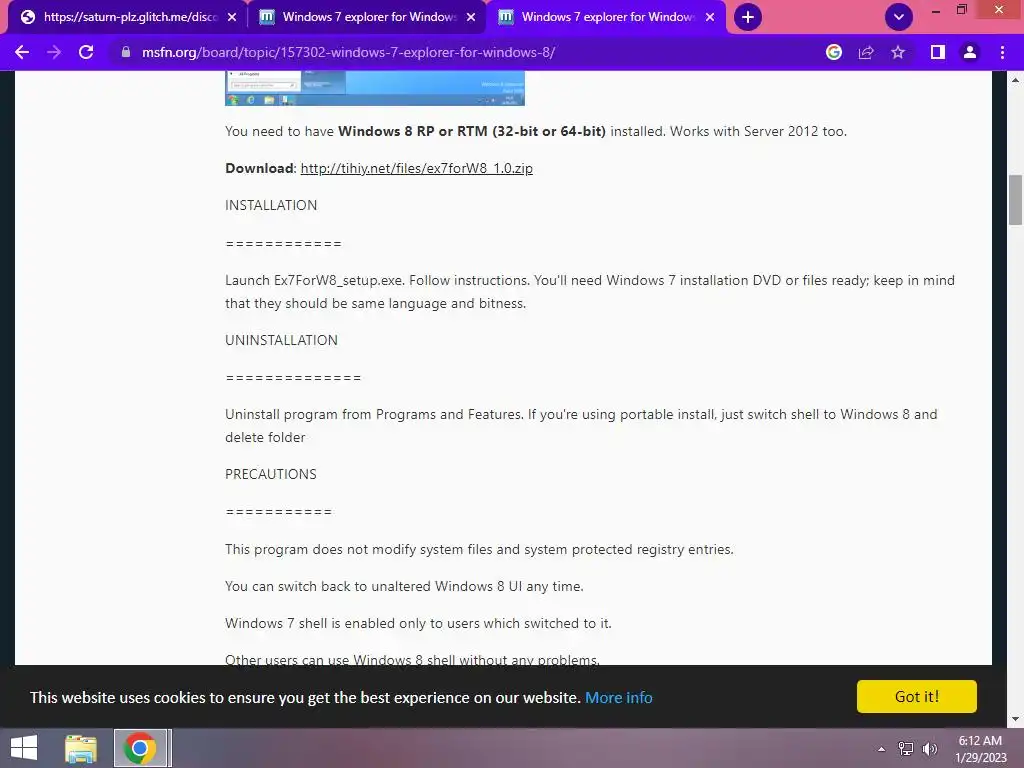Click the scrollbar down arrow
The width and height of the screenshot is (1024, 768).
(x=1015, y=720)
